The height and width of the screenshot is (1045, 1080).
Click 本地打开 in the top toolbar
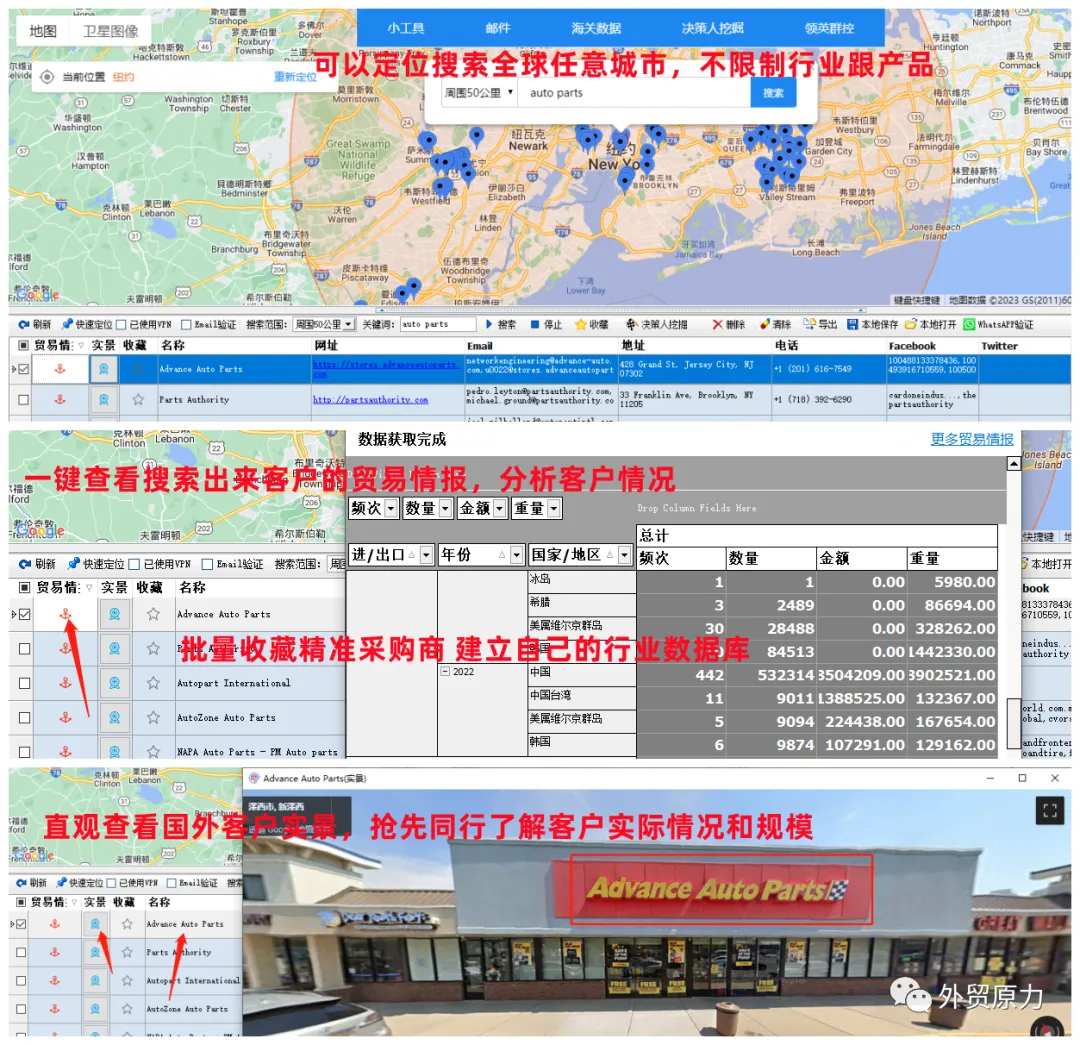click(931, 324)
